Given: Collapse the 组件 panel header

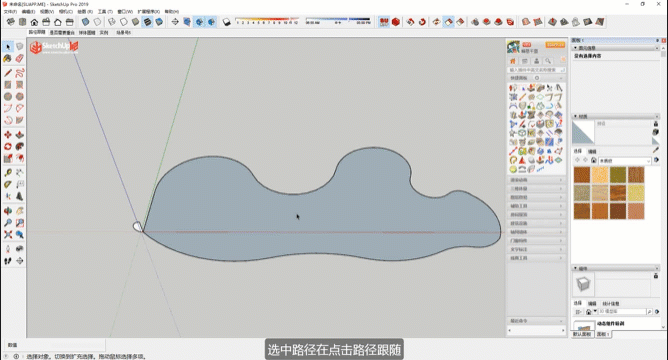Looking at the screenshot, I should [x=616, y=268].
